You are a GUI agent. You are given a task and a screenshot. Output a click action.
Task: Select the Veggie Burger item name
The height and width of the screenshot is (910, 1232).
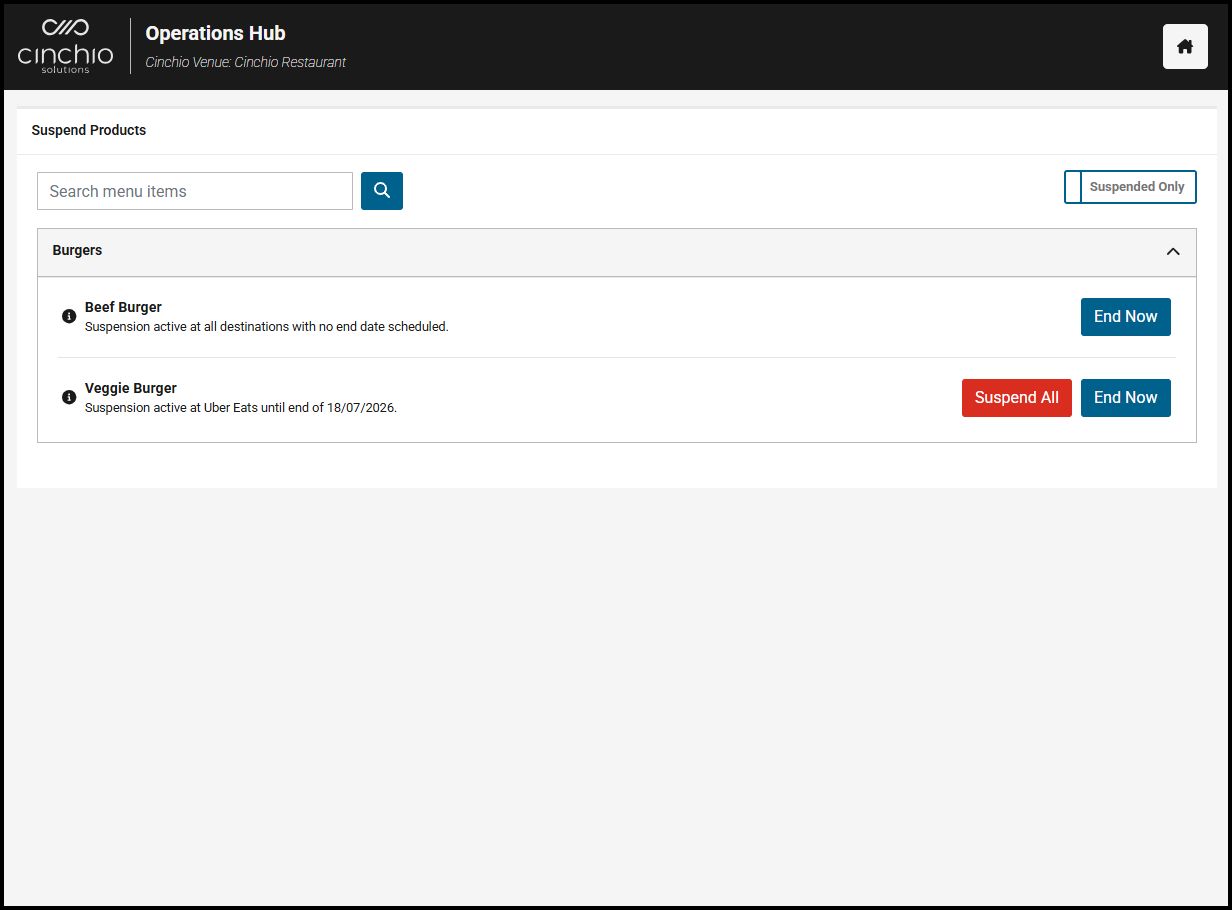pyautogui.click(x=131, y=388)
